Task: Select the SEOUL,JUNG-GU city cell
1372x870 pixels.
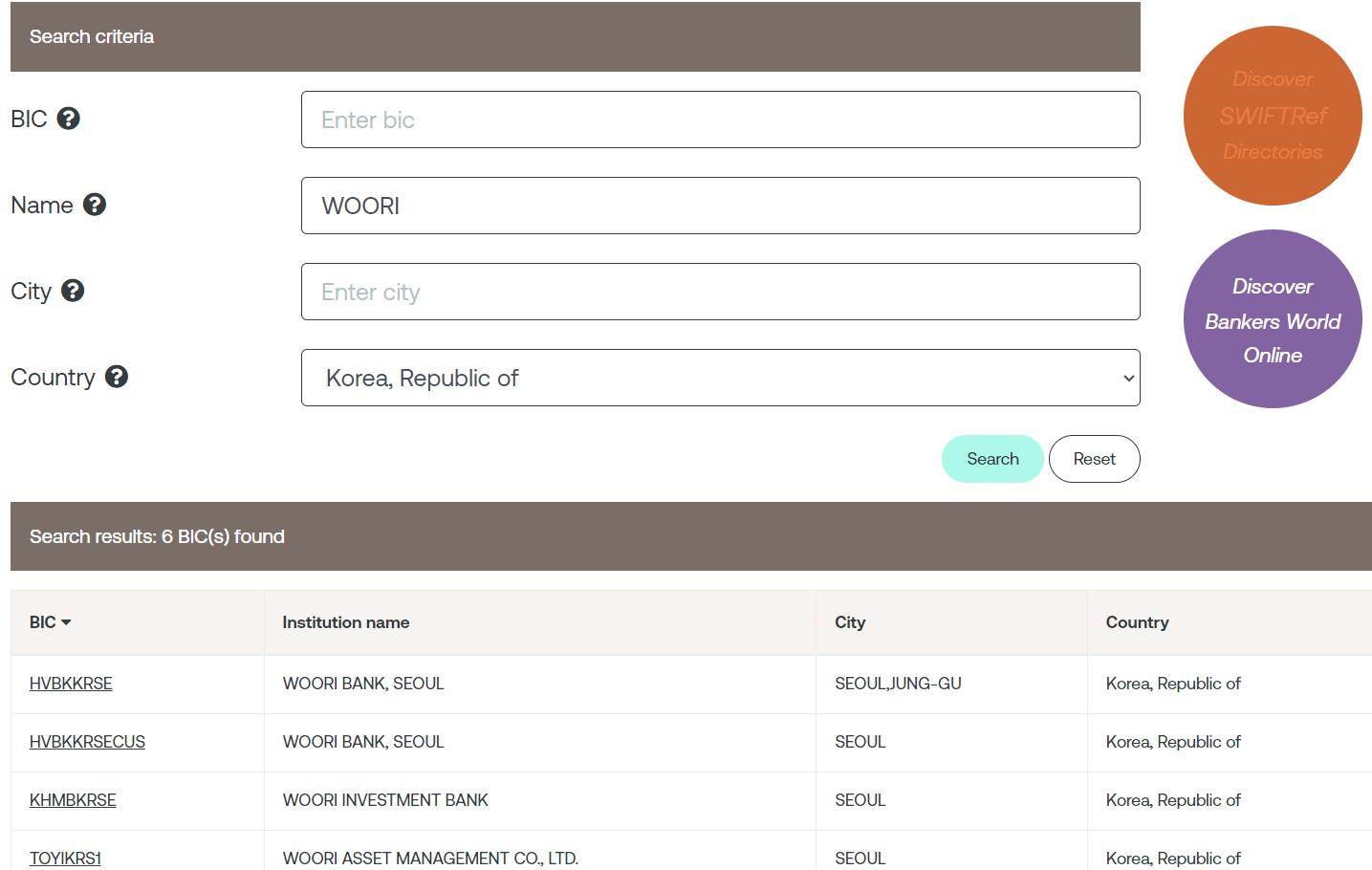Action: point(951,684)
